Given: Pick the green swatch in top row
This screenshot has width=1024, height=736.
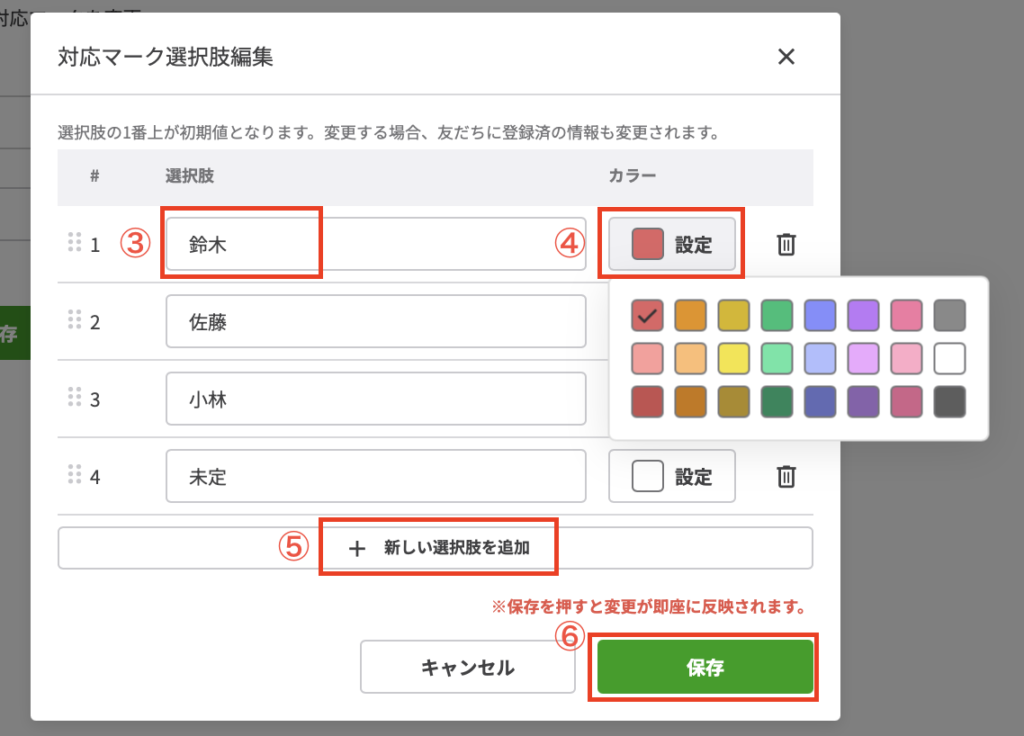Looking at the screenshot, I should [776, 315].
